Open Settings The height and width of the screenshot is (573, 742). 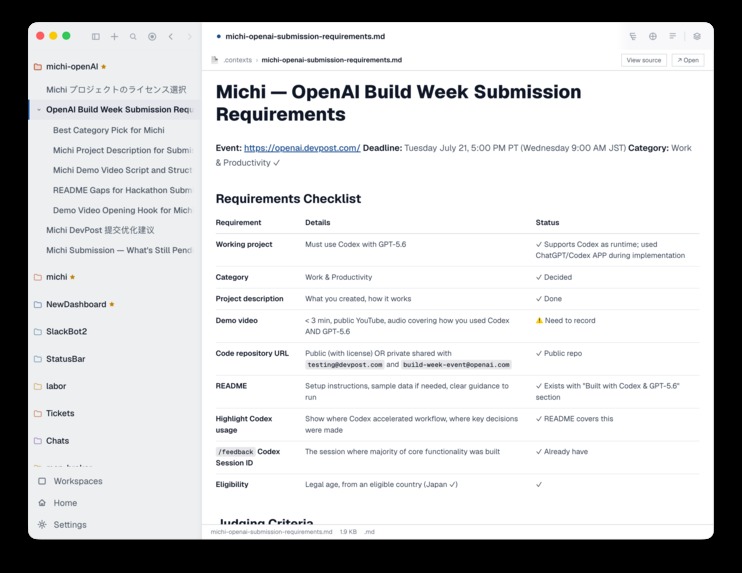pyautogui.click(x=70, y=525)
